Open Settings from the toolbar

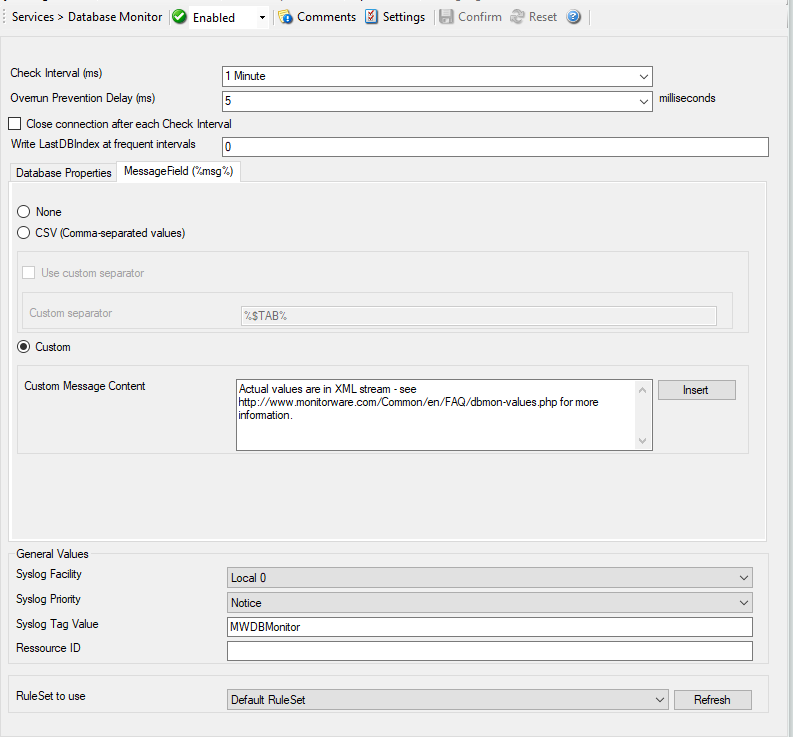(x=371, y=17)
